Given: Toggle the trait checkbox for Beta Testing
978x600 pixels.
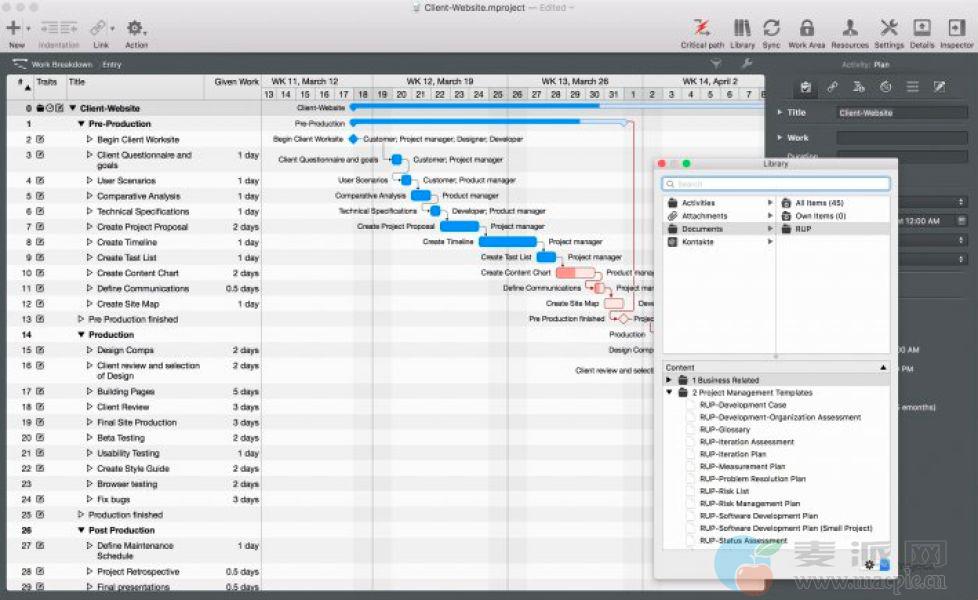Looking at the screenshot, I should (40, 438).
